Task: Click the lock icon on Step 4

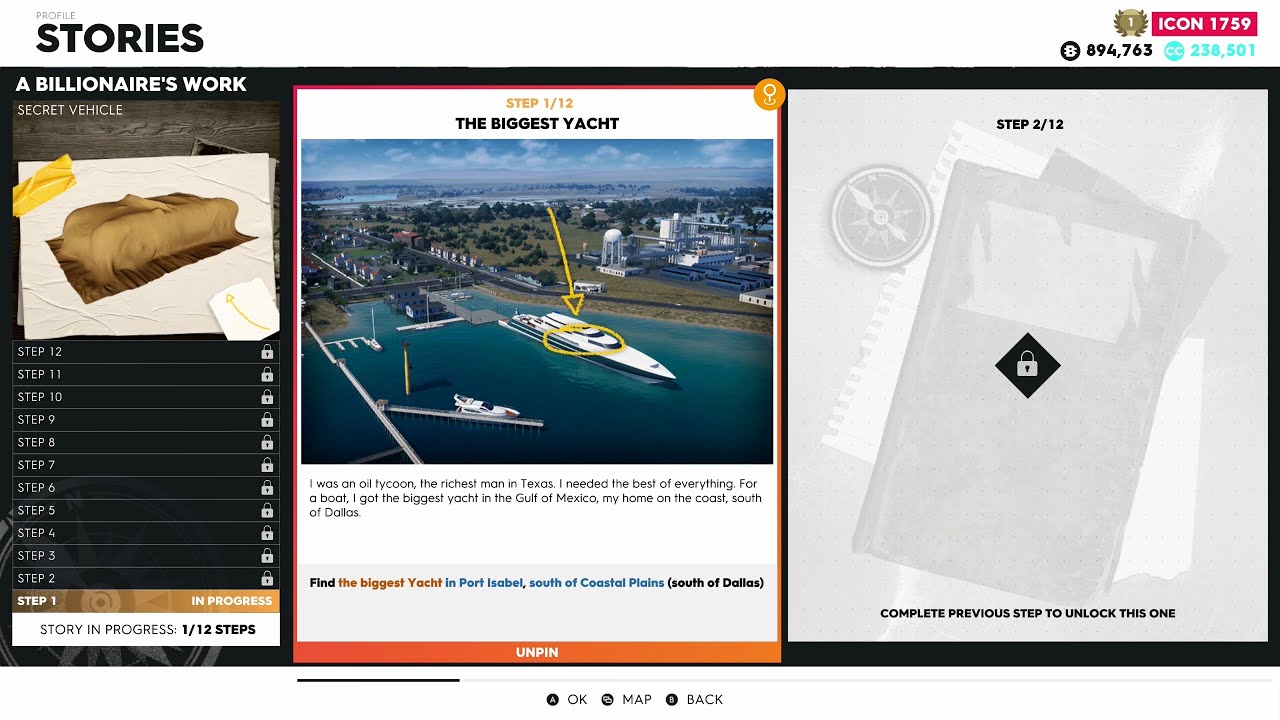Action: tap(267, 533)
